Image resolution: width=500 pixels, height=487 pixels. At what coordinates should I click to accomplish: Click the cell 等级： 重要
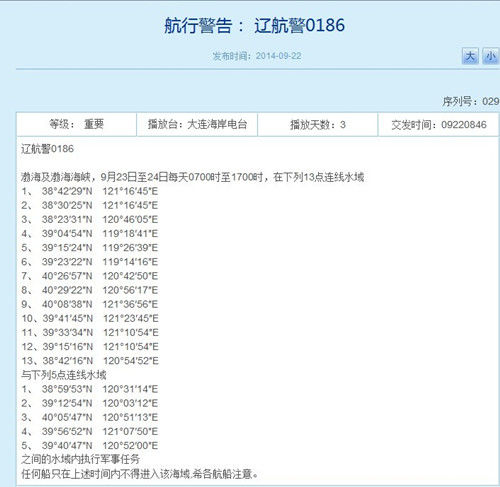[76, 124]
